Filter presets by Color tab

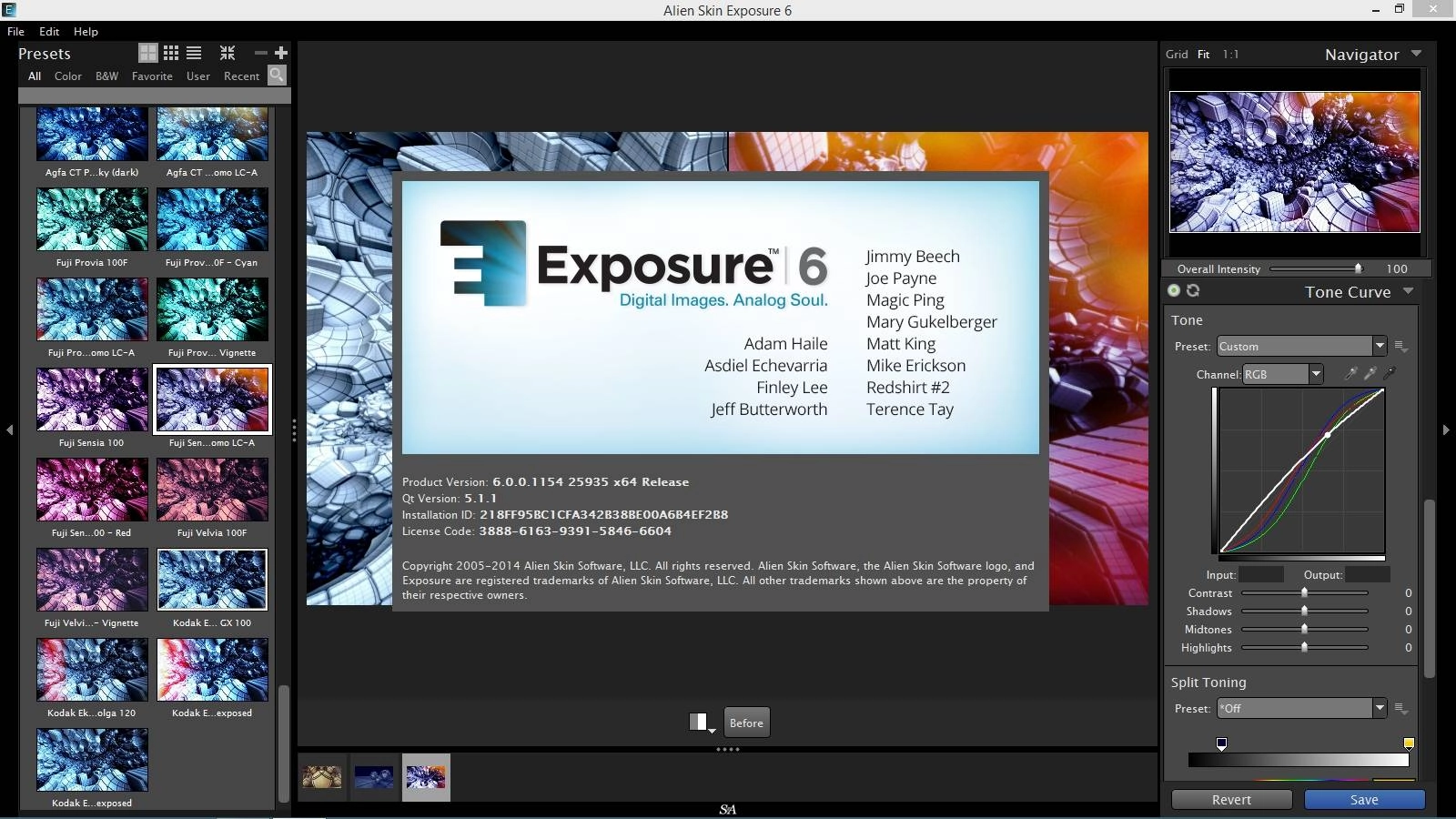[x=68, y=76]
